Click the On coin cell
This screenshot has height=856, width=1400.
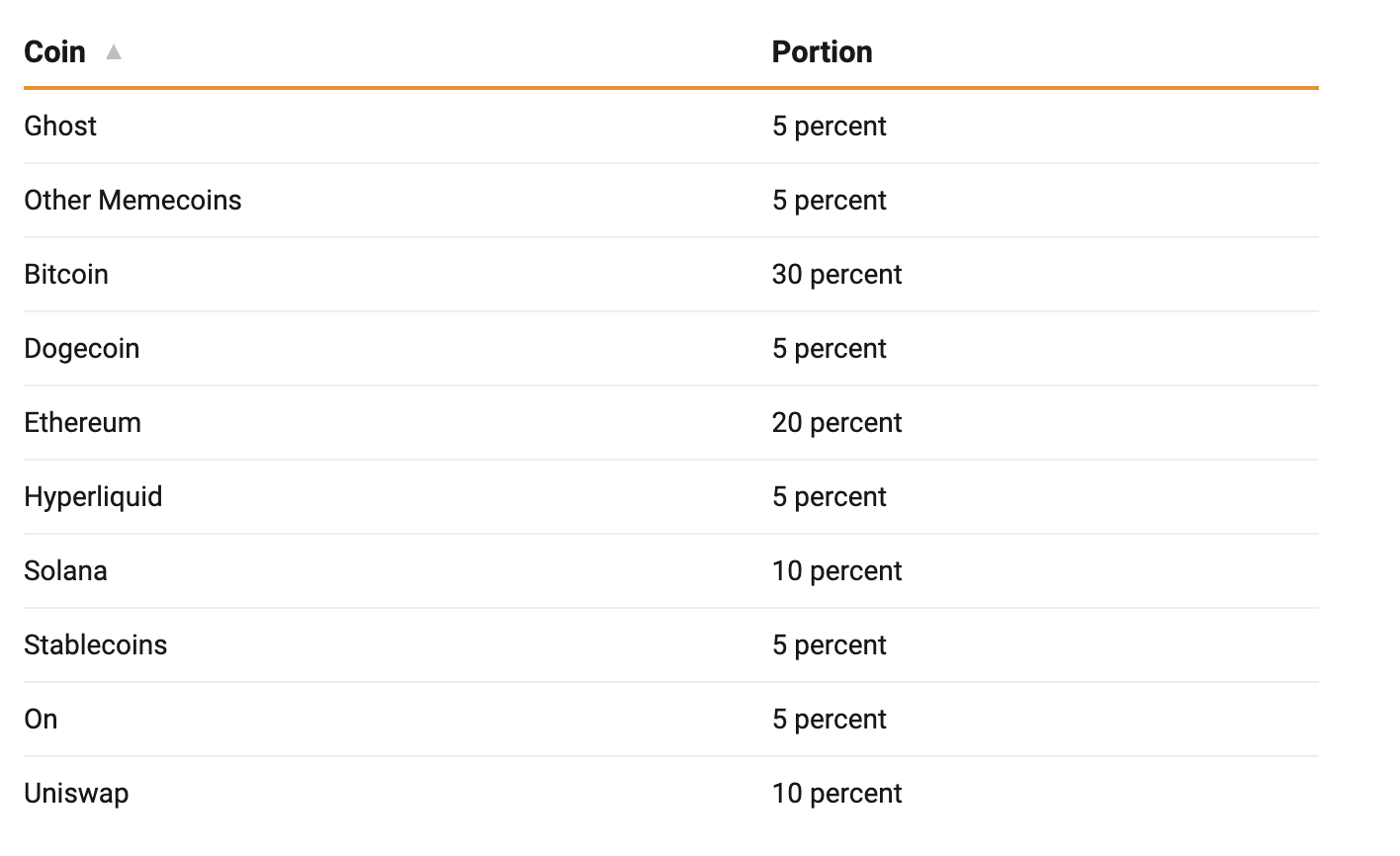click(x=41, y=720)
